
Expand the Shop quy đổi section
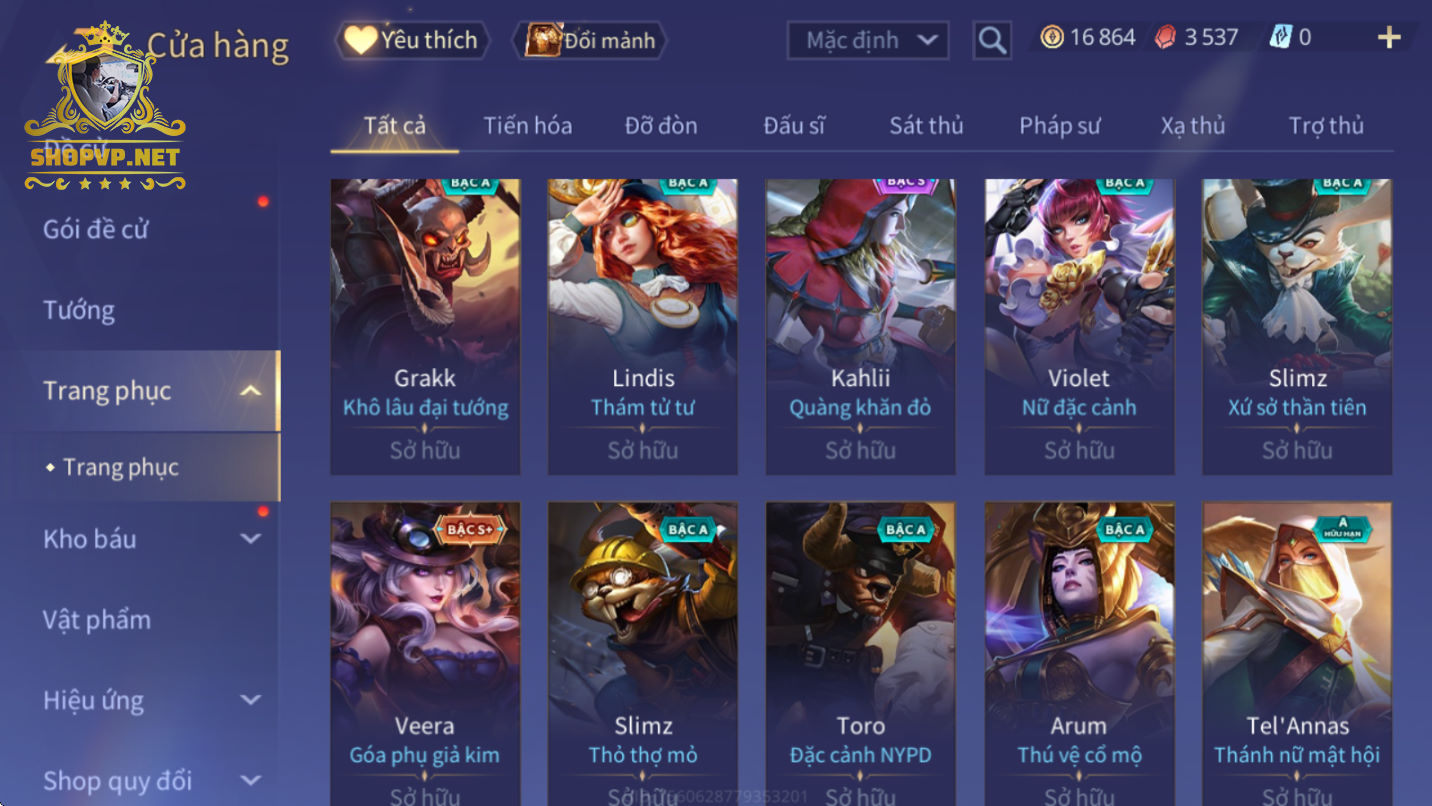click(251, 780)
